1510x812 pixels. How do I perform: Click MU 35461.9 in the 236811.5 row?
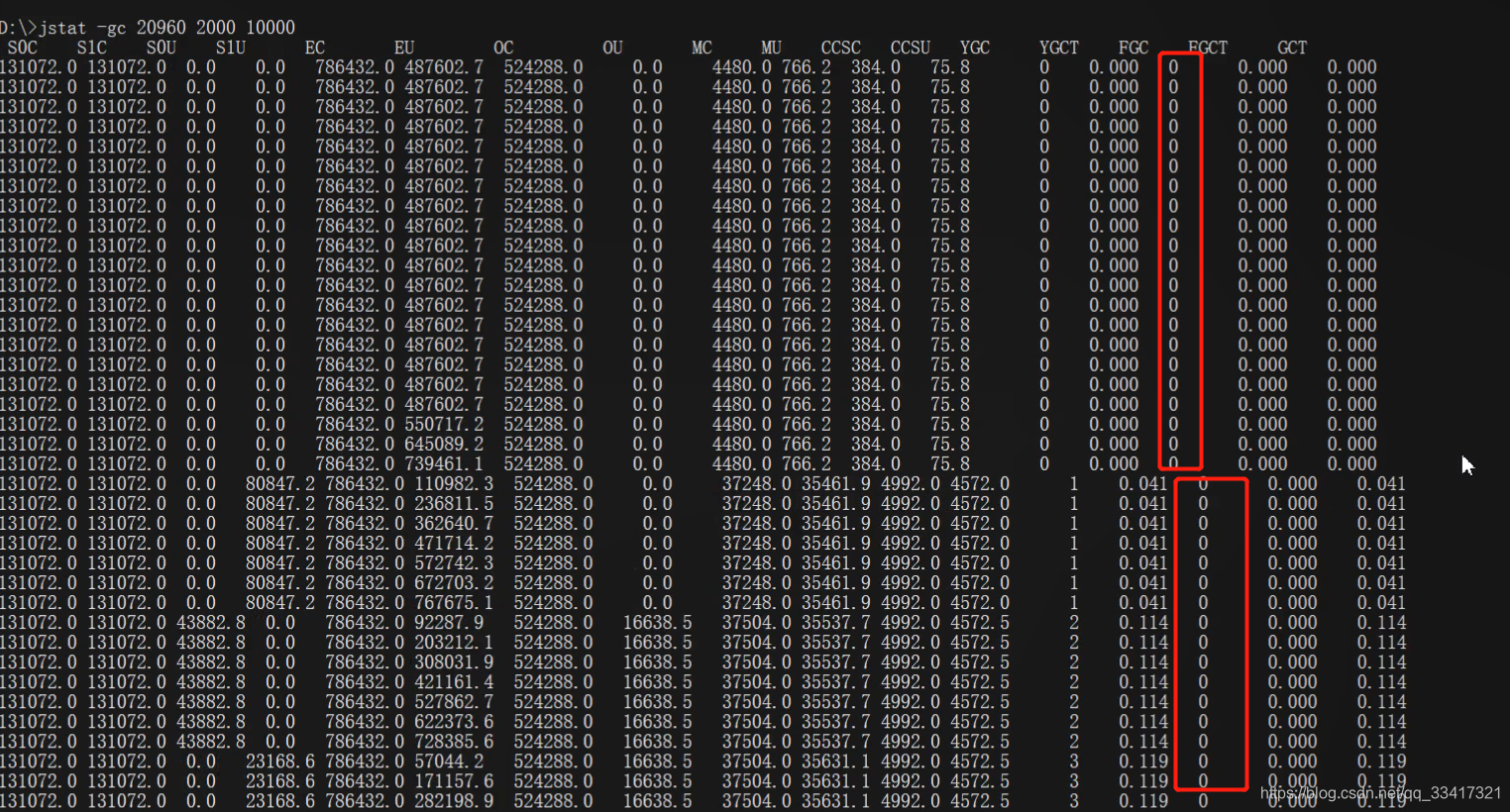coord(835,503)
